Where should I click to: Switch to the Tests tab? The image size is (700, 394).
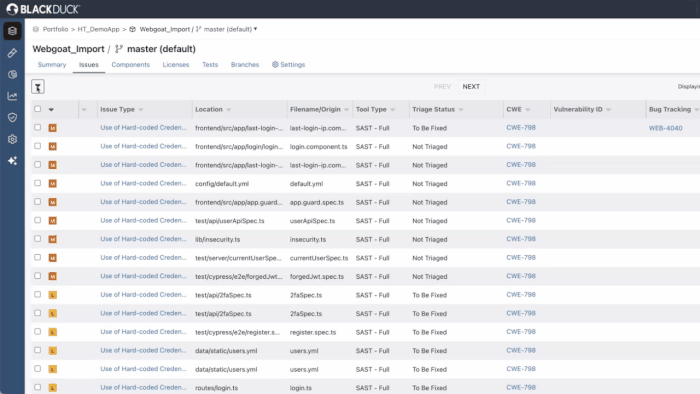pyautogui.click(x=210, y=65)
